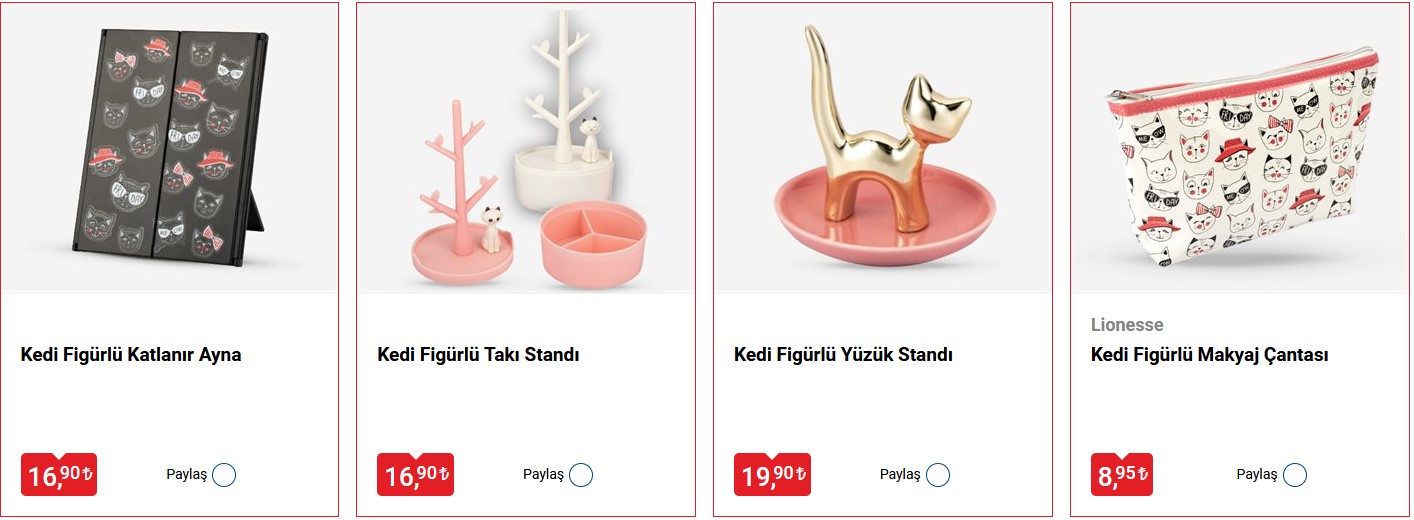Tick the Paylaş circle for Yüzük Standı
Viewport: 1414px width, 520px height.
938,475
